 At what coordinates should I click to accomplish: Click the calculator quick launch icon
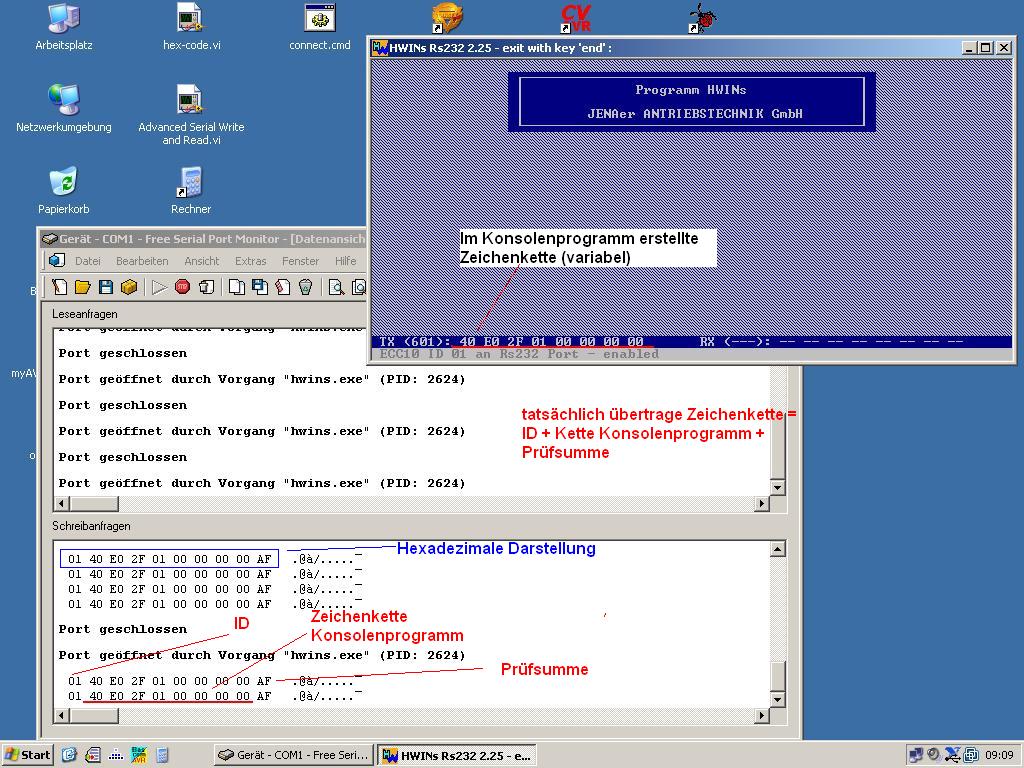coord(162,755)
